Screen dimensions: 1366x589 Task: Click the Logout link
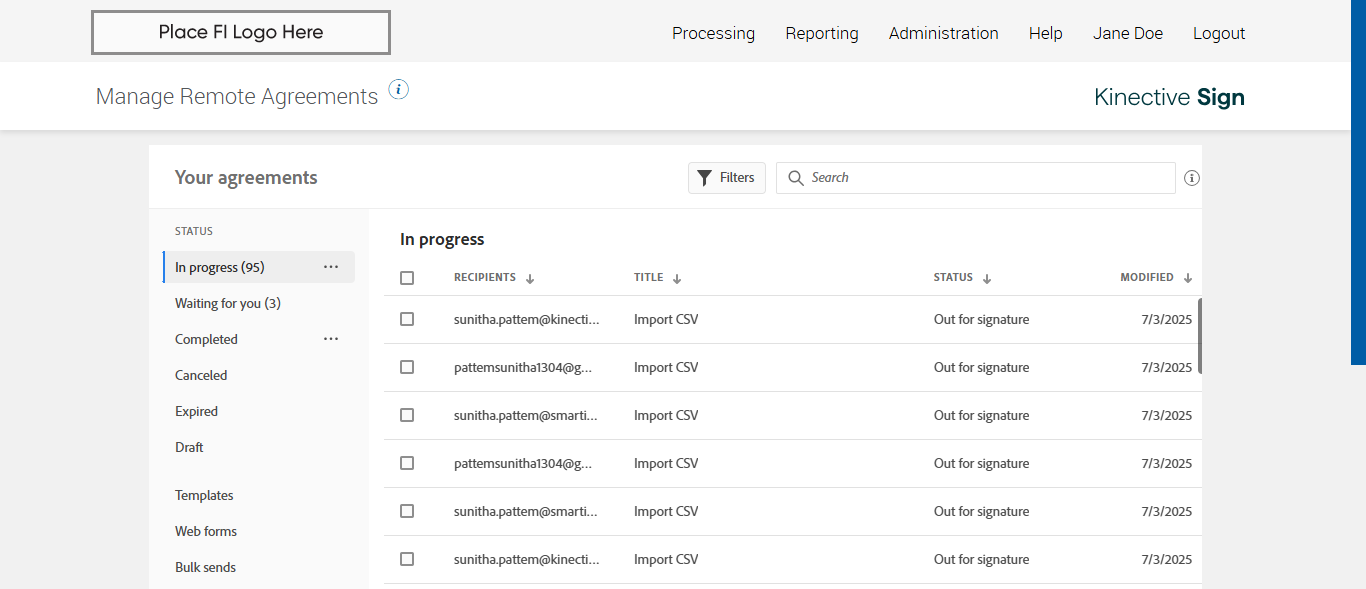pos(1219,33)
